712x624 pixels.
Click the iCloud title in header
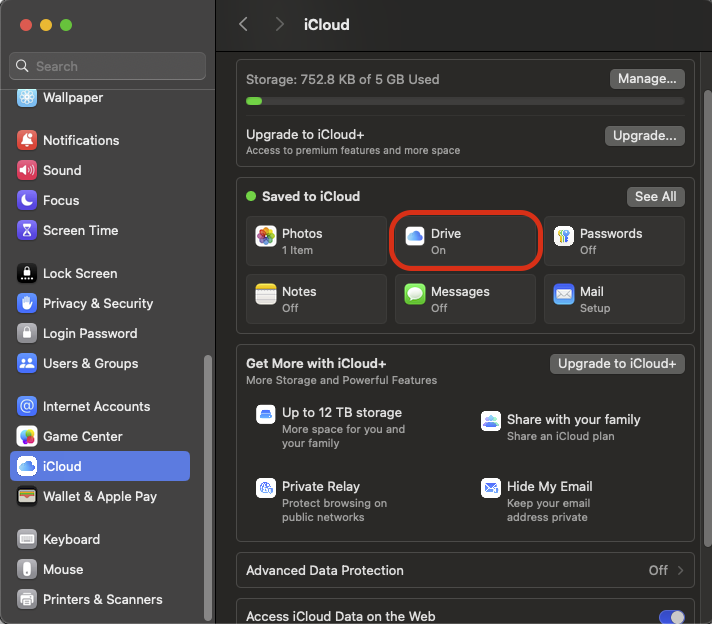point(326,25)
